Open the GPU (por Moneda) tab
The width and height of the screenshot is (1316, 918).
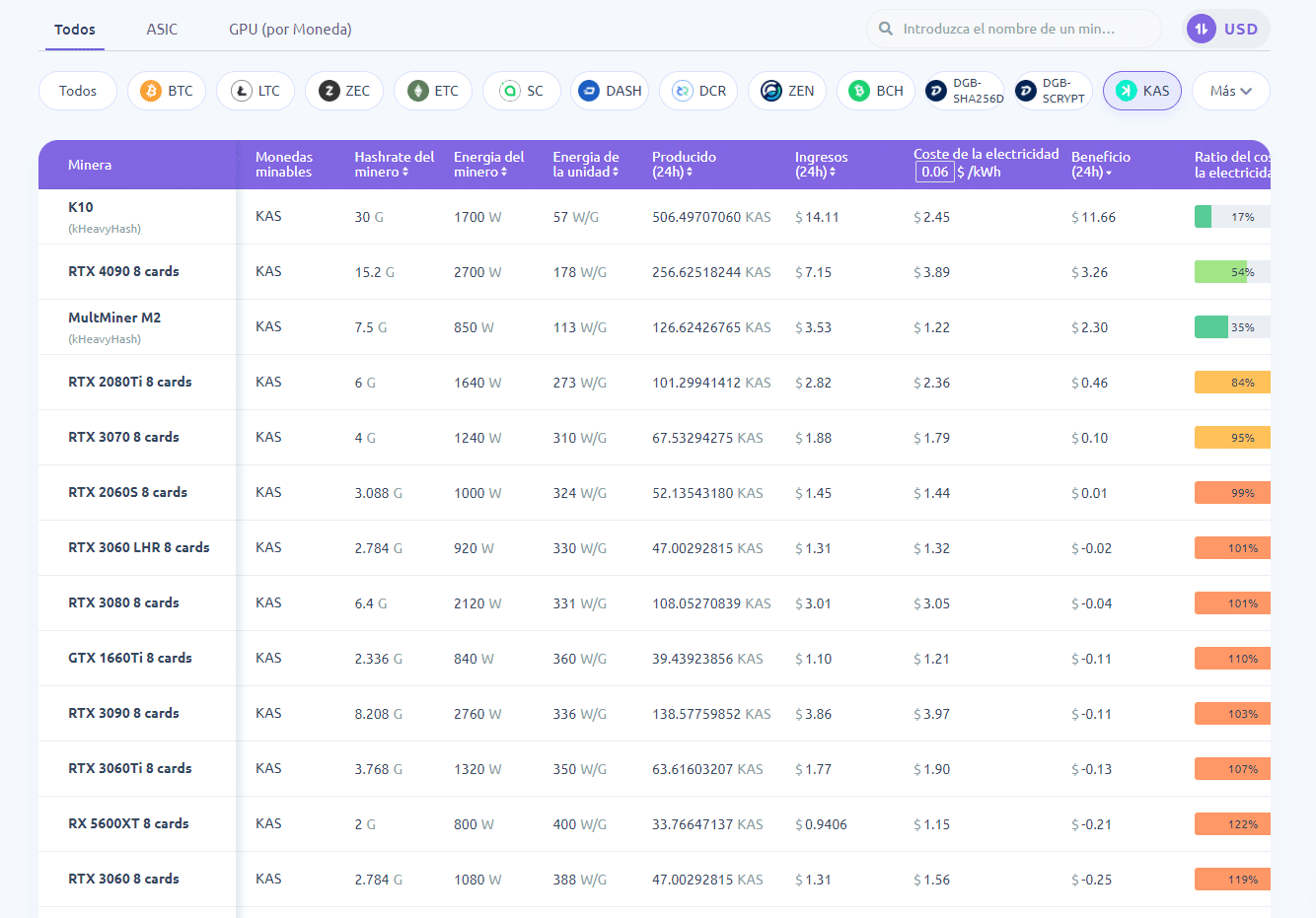(290, 29)
